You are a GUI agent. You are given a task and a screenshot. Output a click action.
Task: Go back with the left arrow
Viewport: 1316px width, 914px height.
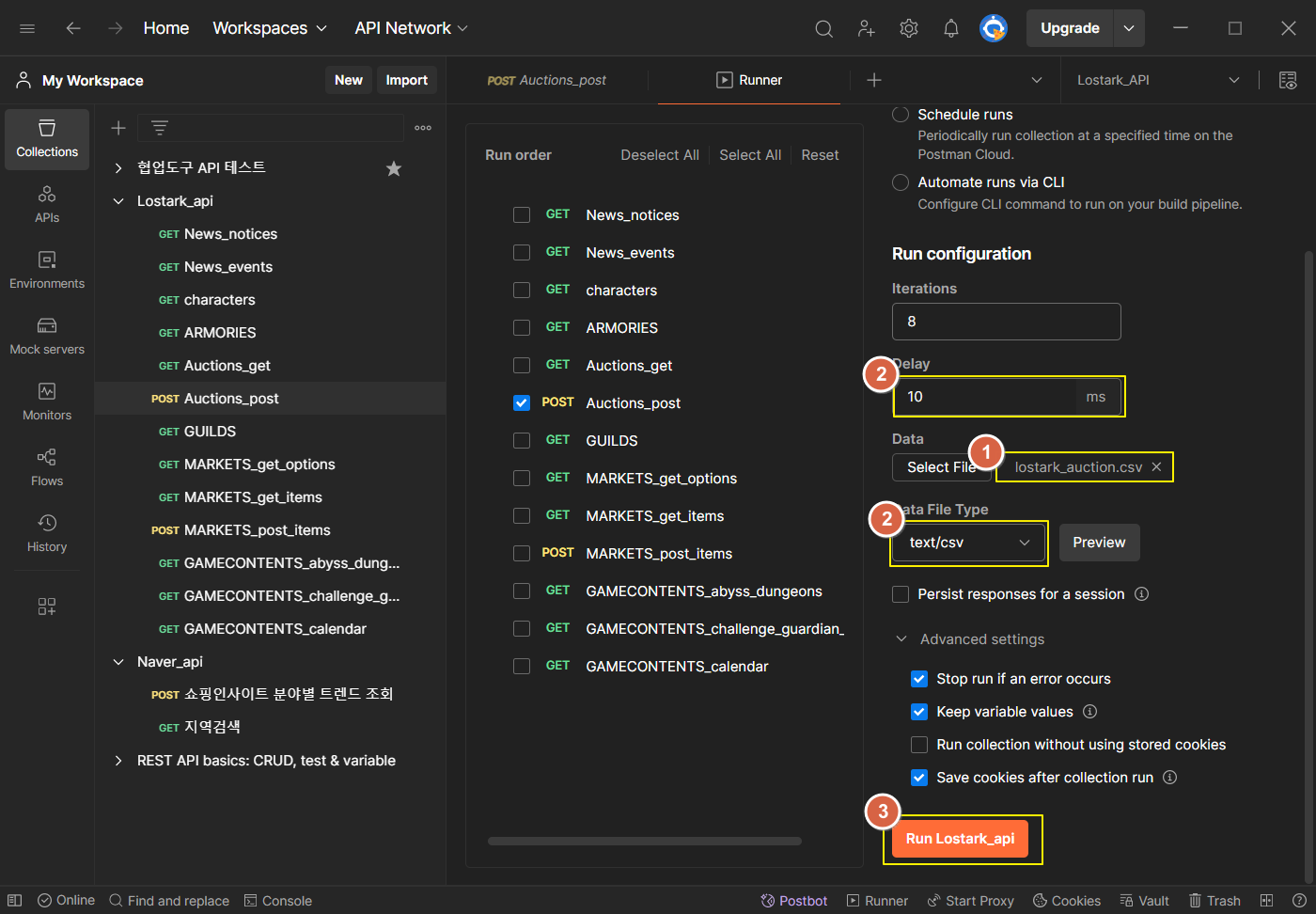pos(73,28)
